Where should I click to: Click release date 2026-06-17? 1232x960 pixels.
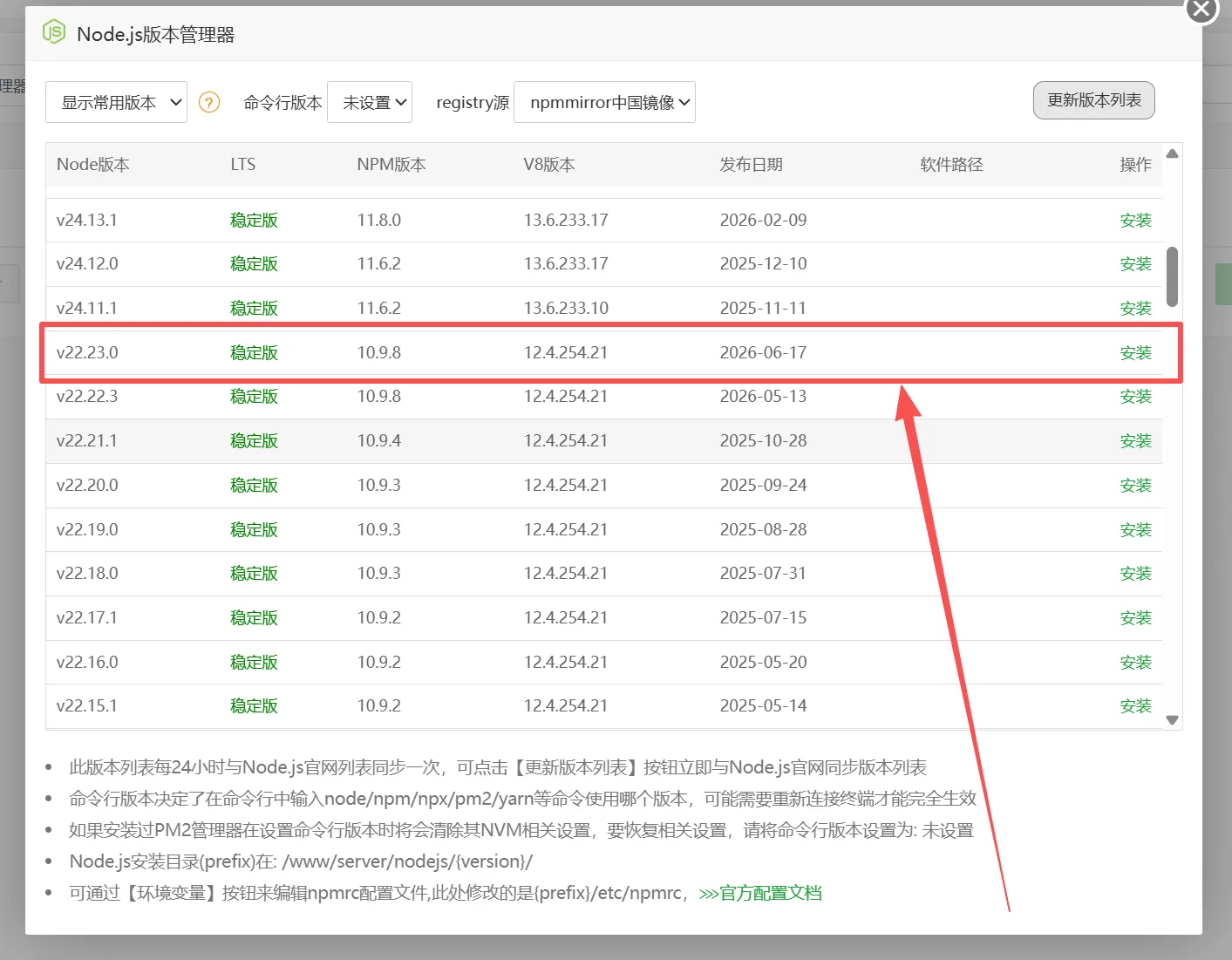[764, 353]
